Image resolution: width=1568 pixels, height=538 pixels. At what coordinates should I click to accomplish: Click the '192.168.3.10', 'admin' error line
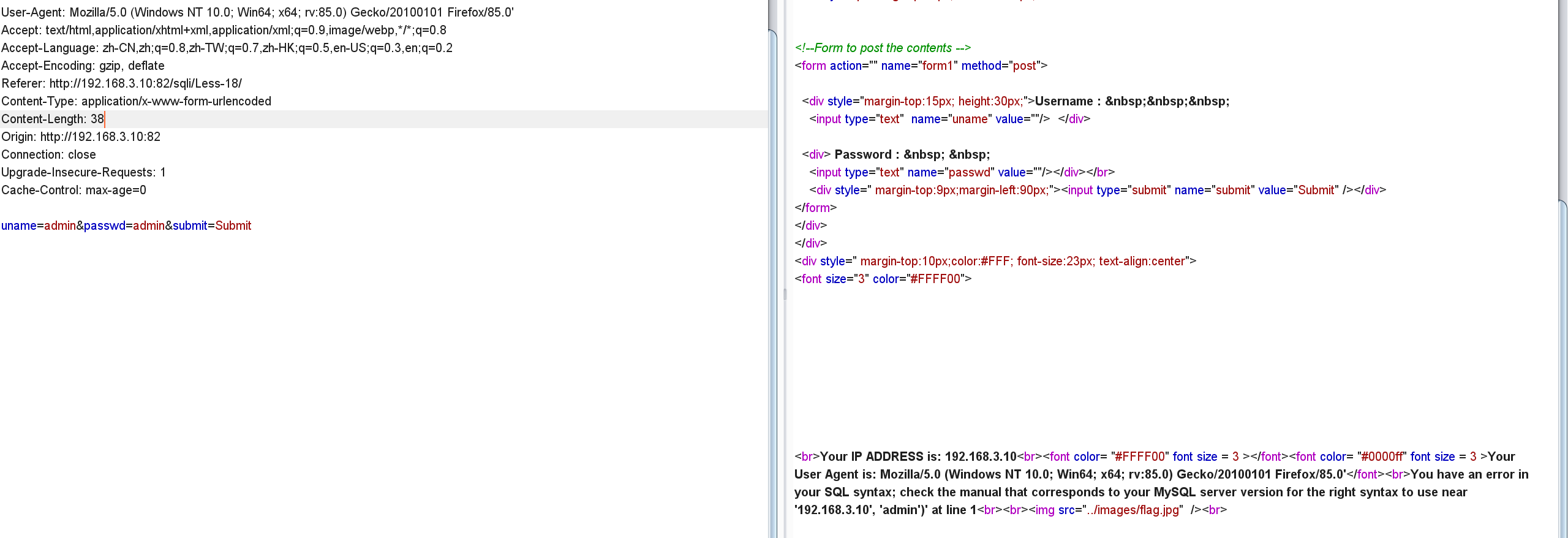click(x=1011, y=510)
